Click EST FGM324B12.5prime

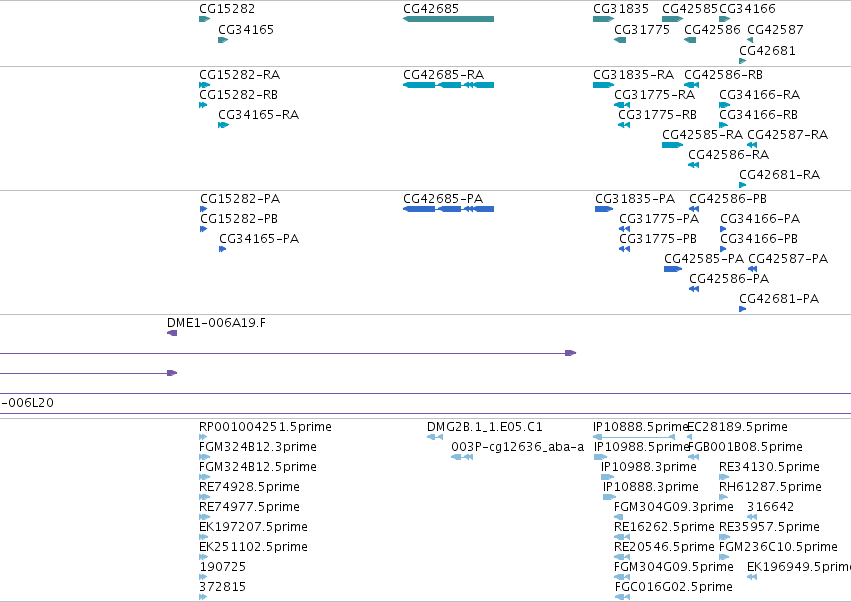[x=258, y=467]
